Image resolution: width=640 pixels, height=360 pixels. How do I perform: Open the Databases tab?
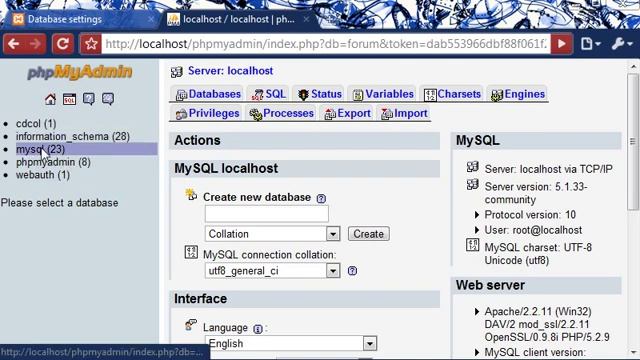[208, 94]
